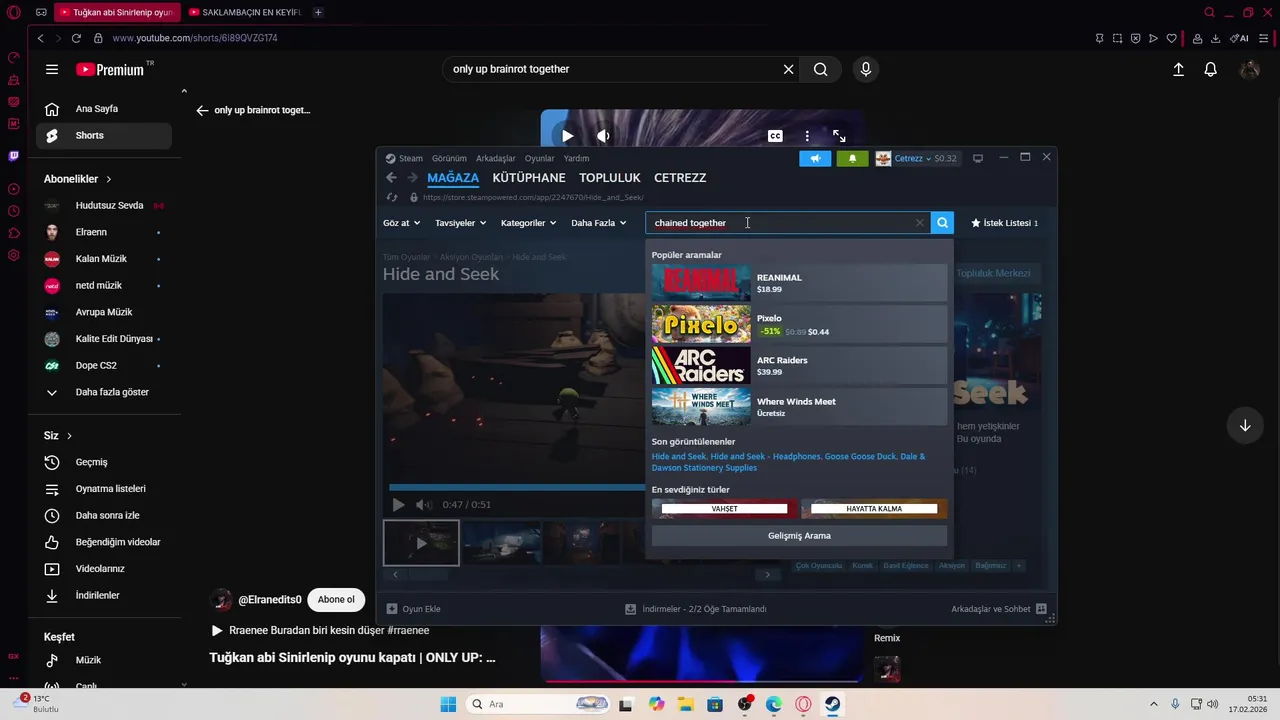This screenshot has height=720, width=1280.
Task: Open Steam Big Picture mode monitor icon
Action: point(978,158)
